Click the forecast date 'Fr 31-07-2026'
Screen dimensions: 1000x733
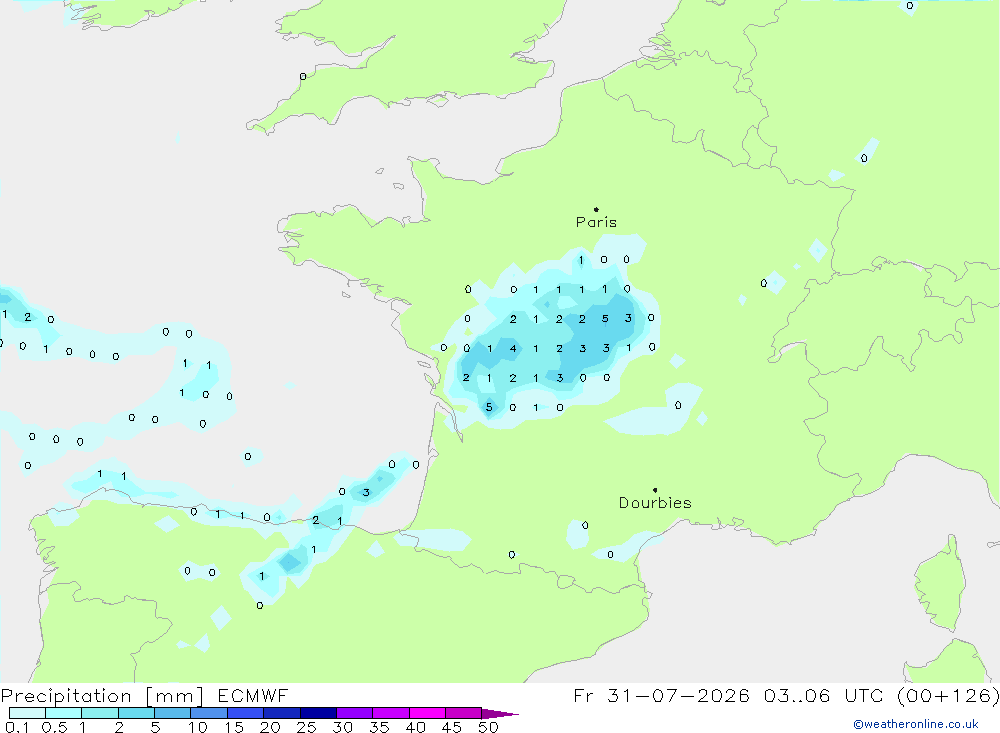661,696
